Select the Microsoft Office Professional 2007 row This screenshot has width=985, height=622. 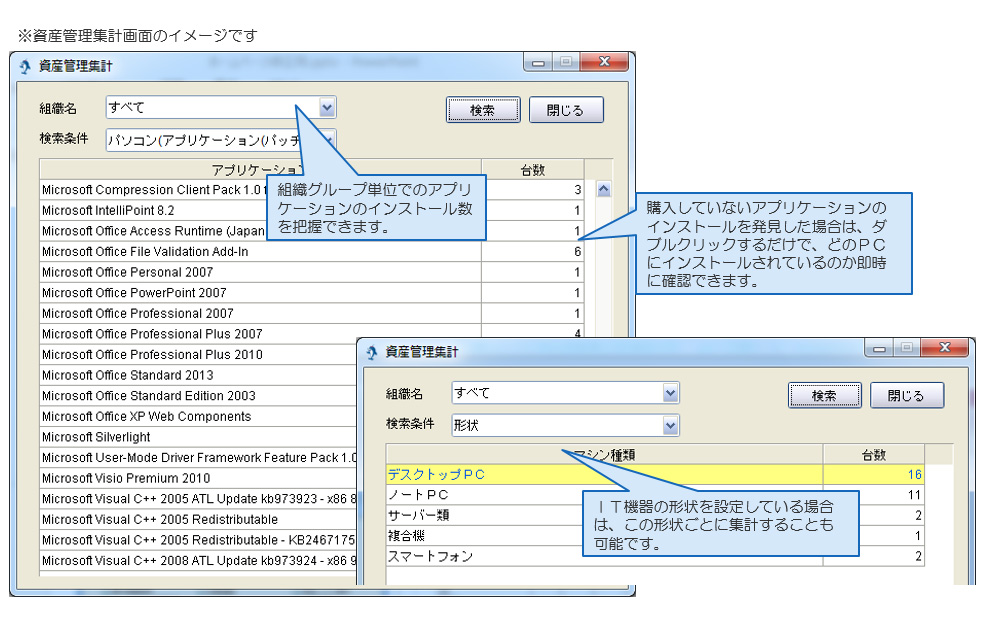[x=312, y=314]
